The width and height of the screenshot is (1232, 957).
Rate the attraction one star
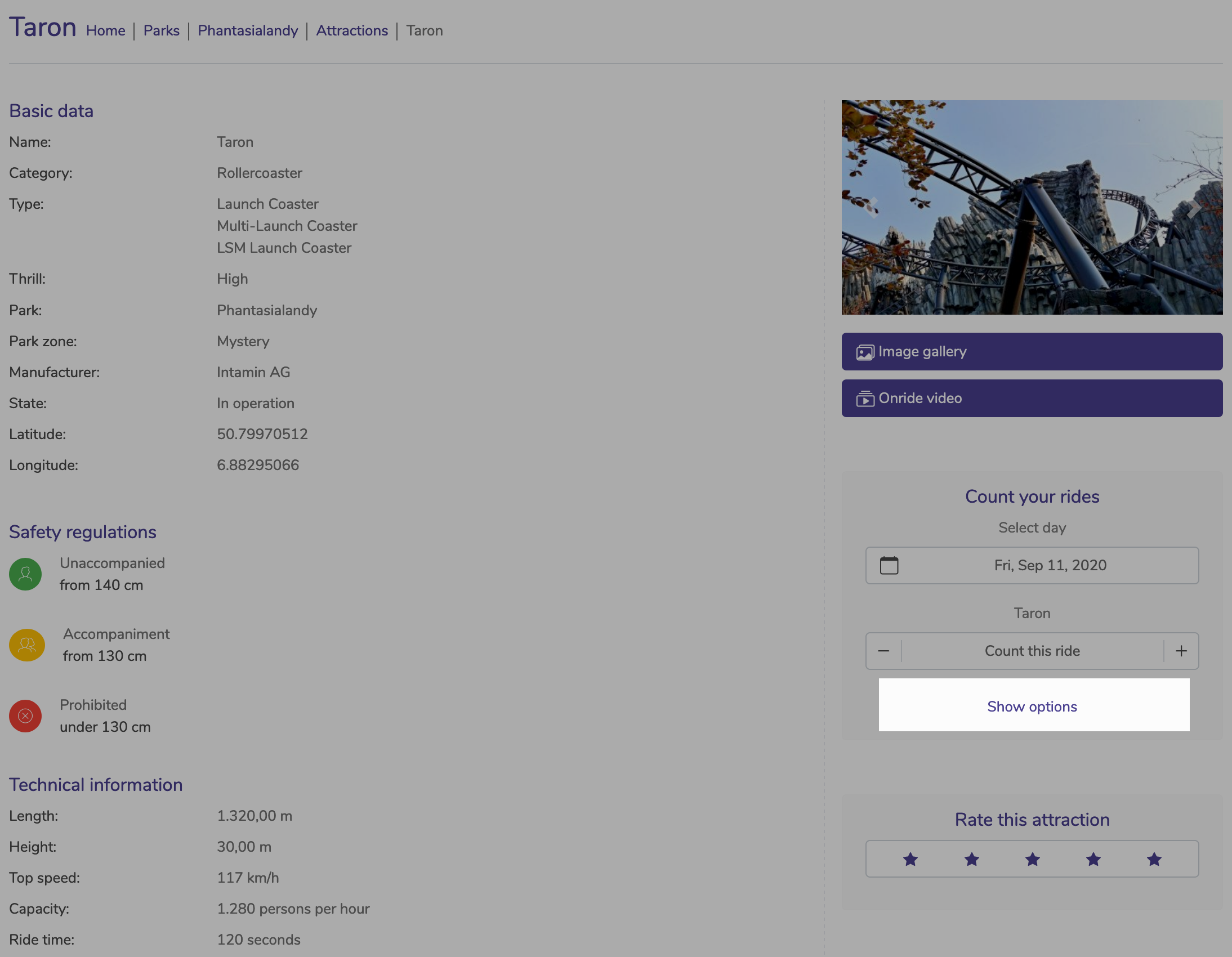click(x=910, y=859)
